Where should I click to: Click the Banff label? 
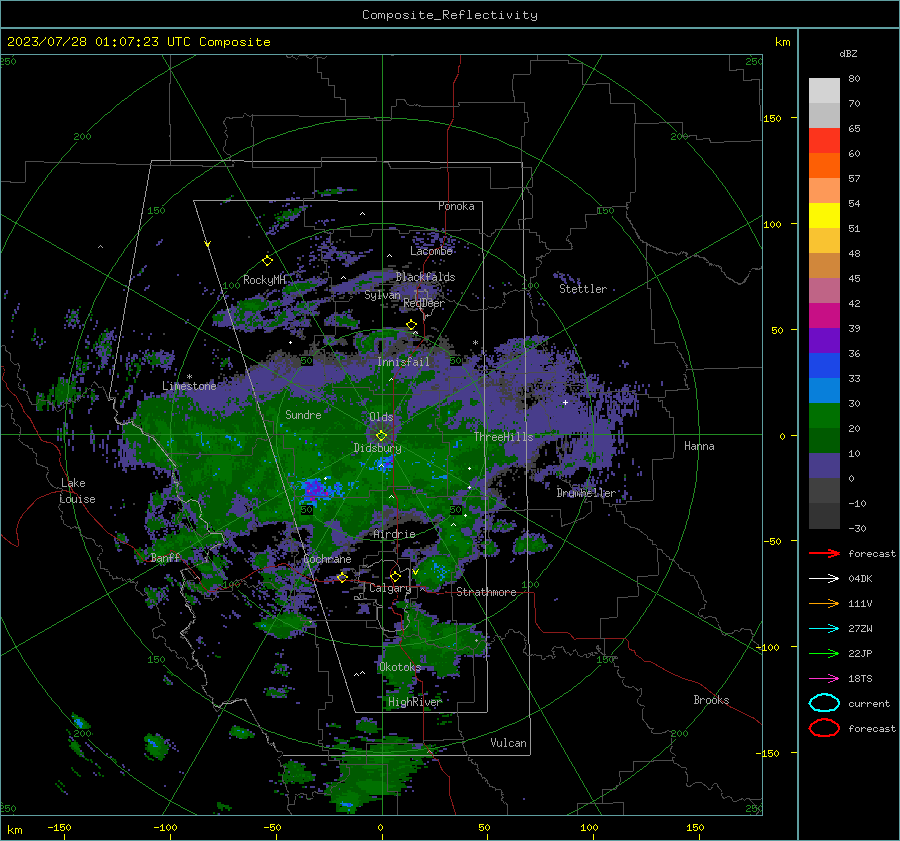pyautogui.click(x=165, y=557)
